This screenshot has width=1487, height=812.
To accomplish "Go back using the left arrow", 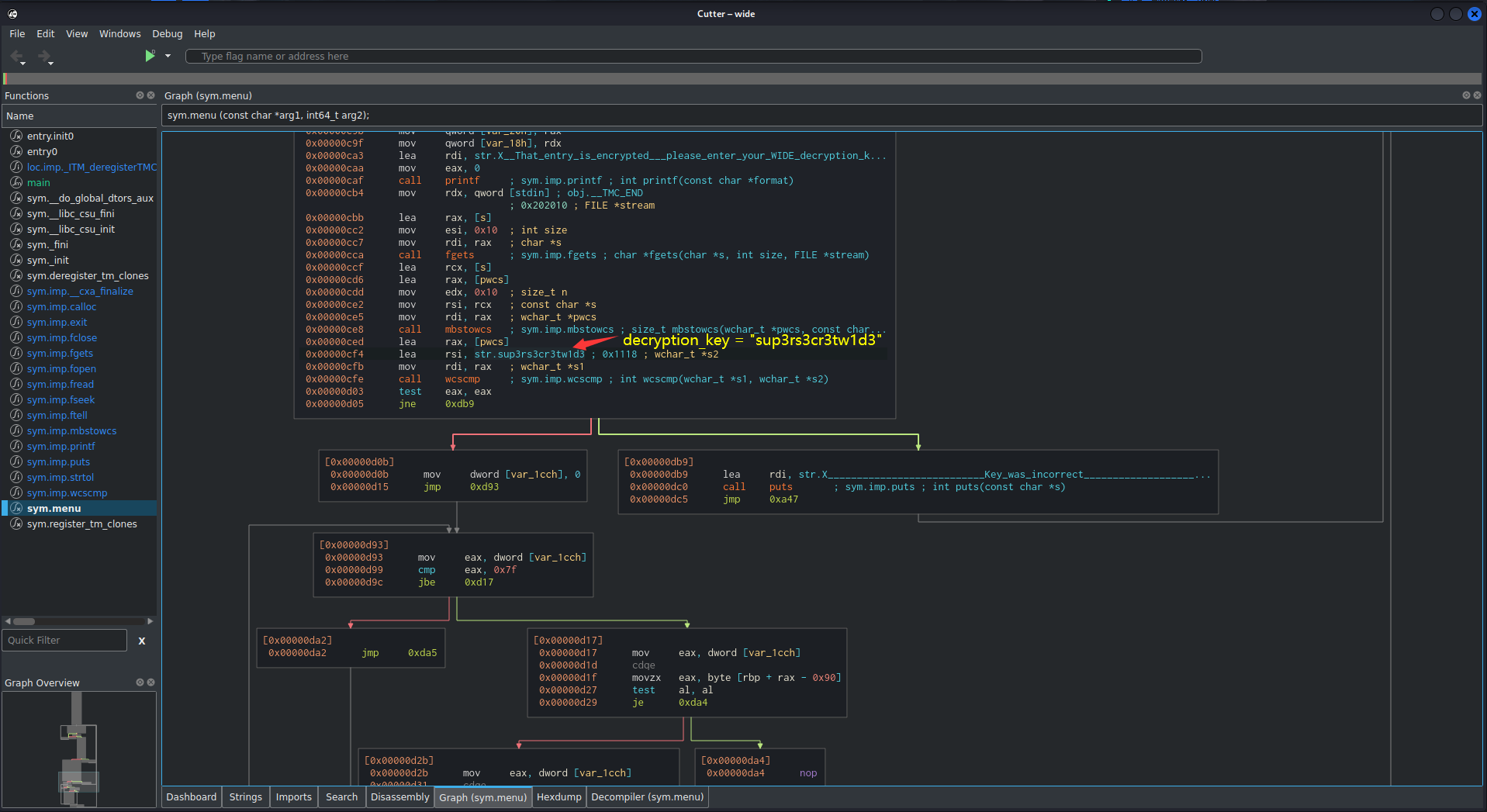I will click(17, 56).
